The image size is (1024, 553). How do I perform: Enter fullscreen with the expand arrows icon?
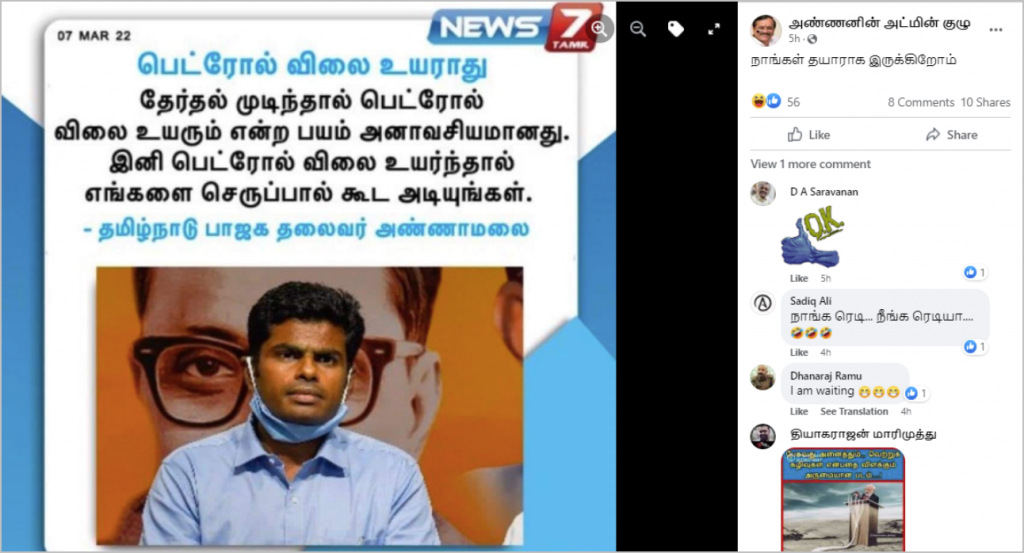714,29
